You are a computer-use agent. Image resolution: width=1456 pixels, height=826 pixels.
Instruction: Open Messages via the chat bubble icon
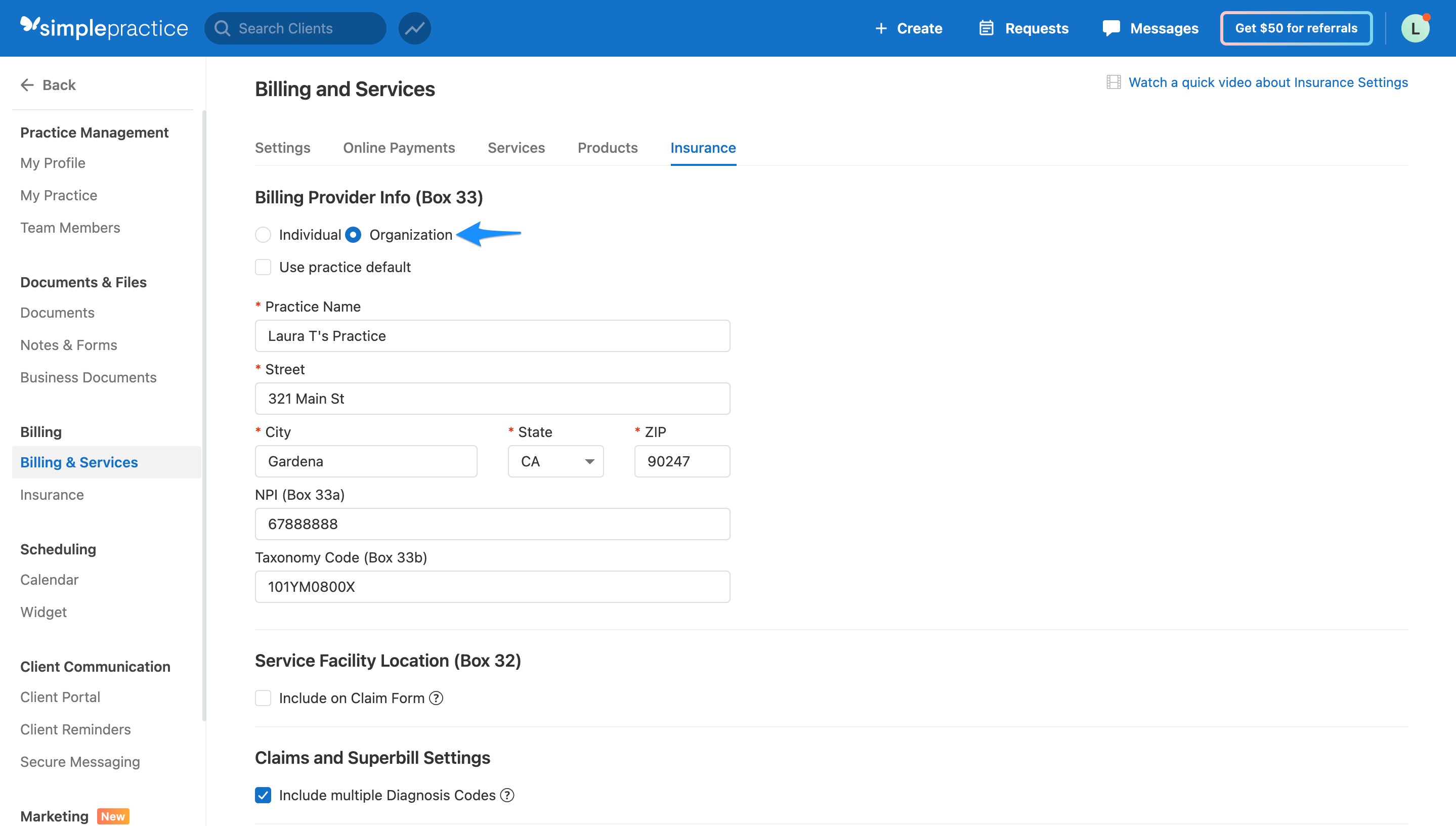1110,27
